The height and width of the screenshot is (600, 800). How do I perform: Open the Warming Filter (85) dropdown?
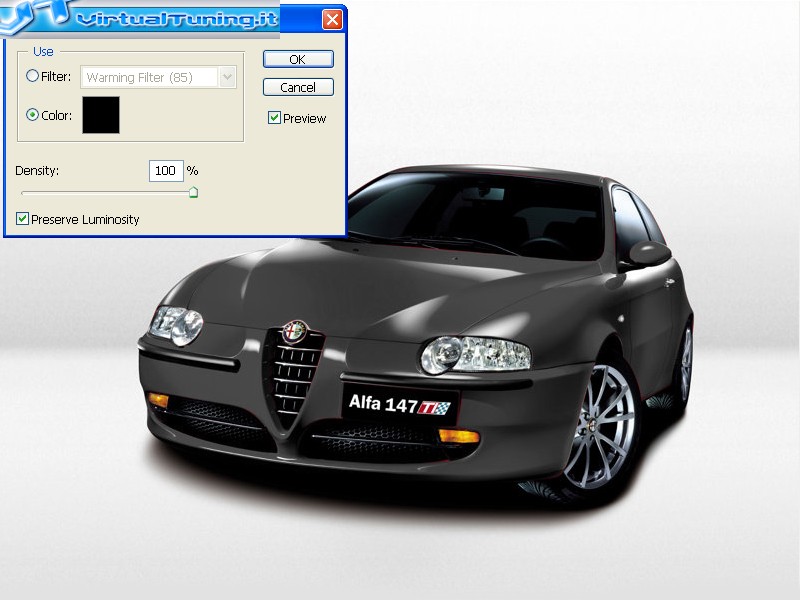(158, 77)
